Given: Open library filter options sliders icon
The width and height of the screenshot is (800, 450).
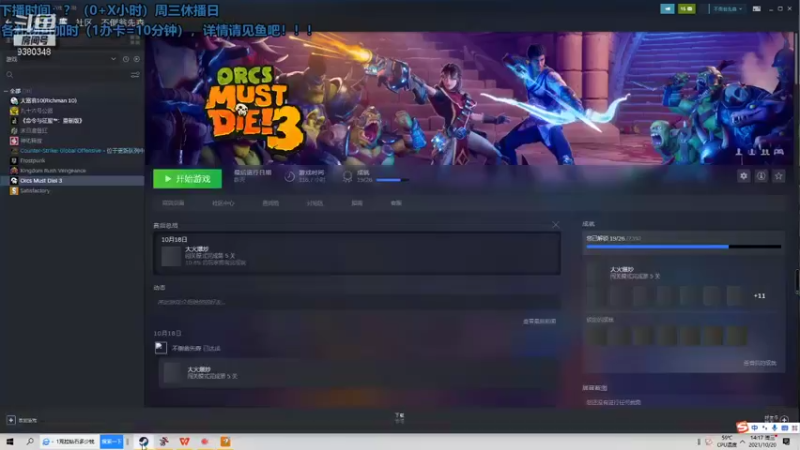Looking at the screenshot, I should (135, 75).
